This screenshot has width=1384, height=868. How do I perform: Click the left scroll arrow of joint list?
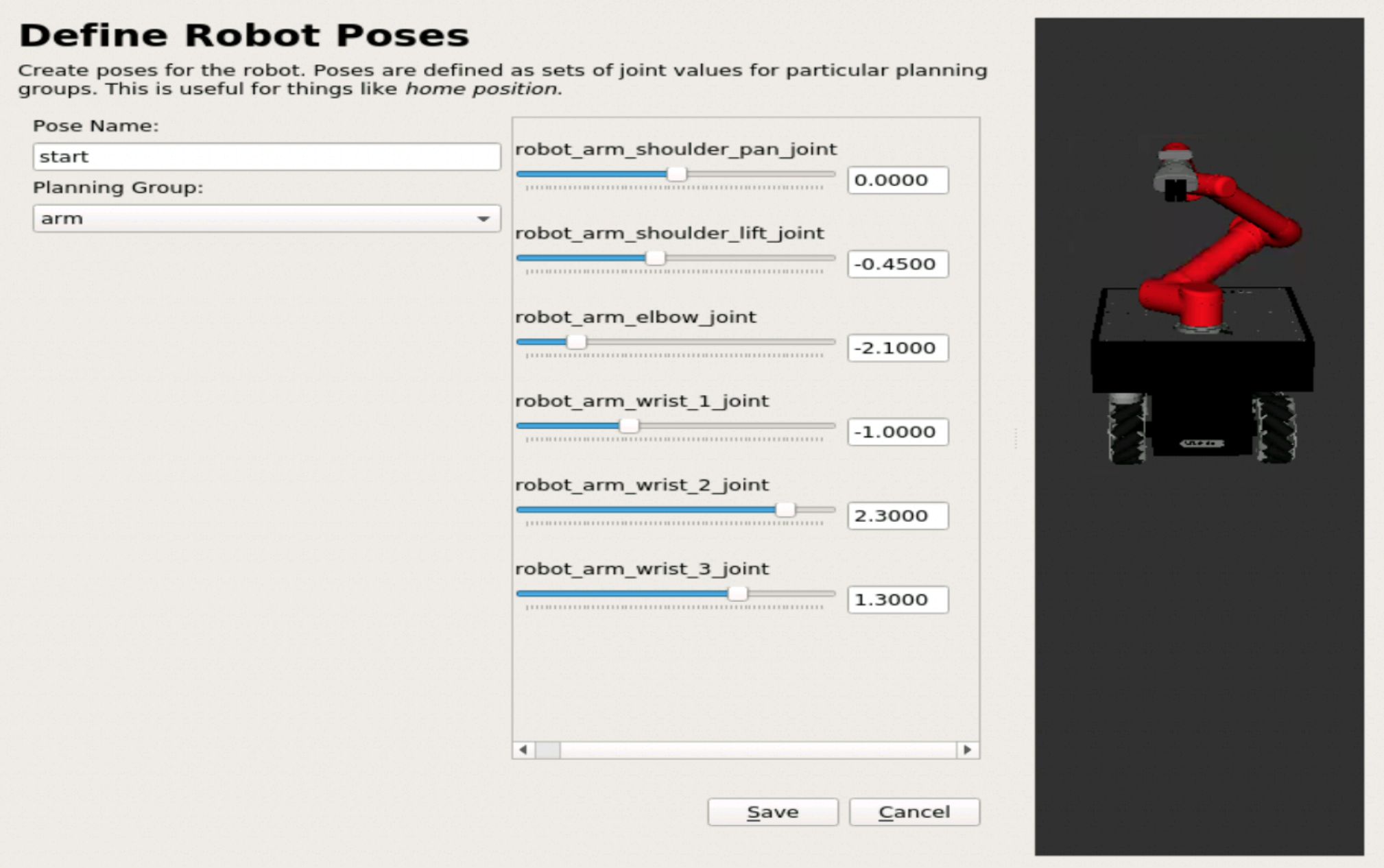[523, 749]
